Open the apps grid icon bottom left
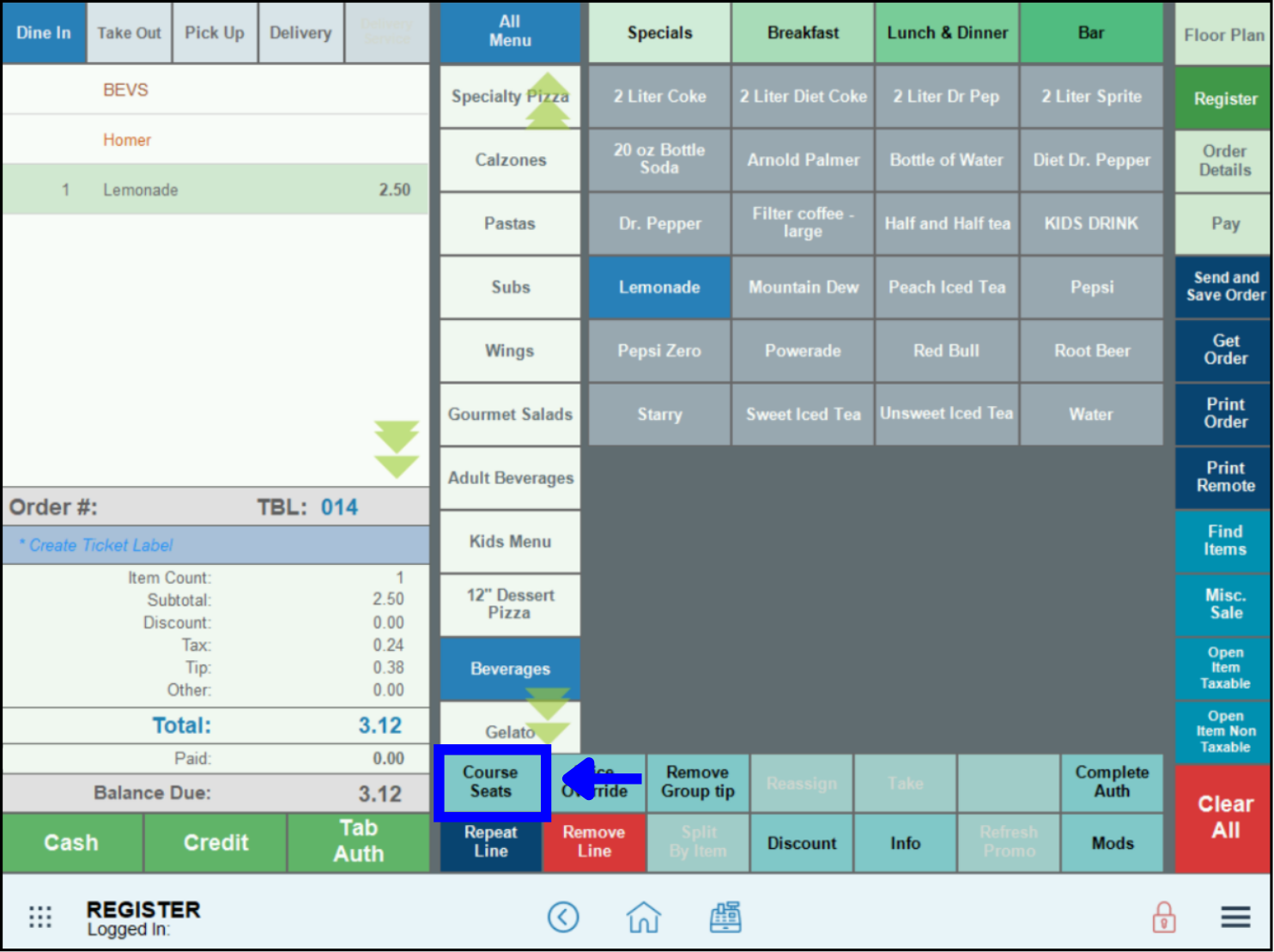The image size is (1274, 952). 39,917
